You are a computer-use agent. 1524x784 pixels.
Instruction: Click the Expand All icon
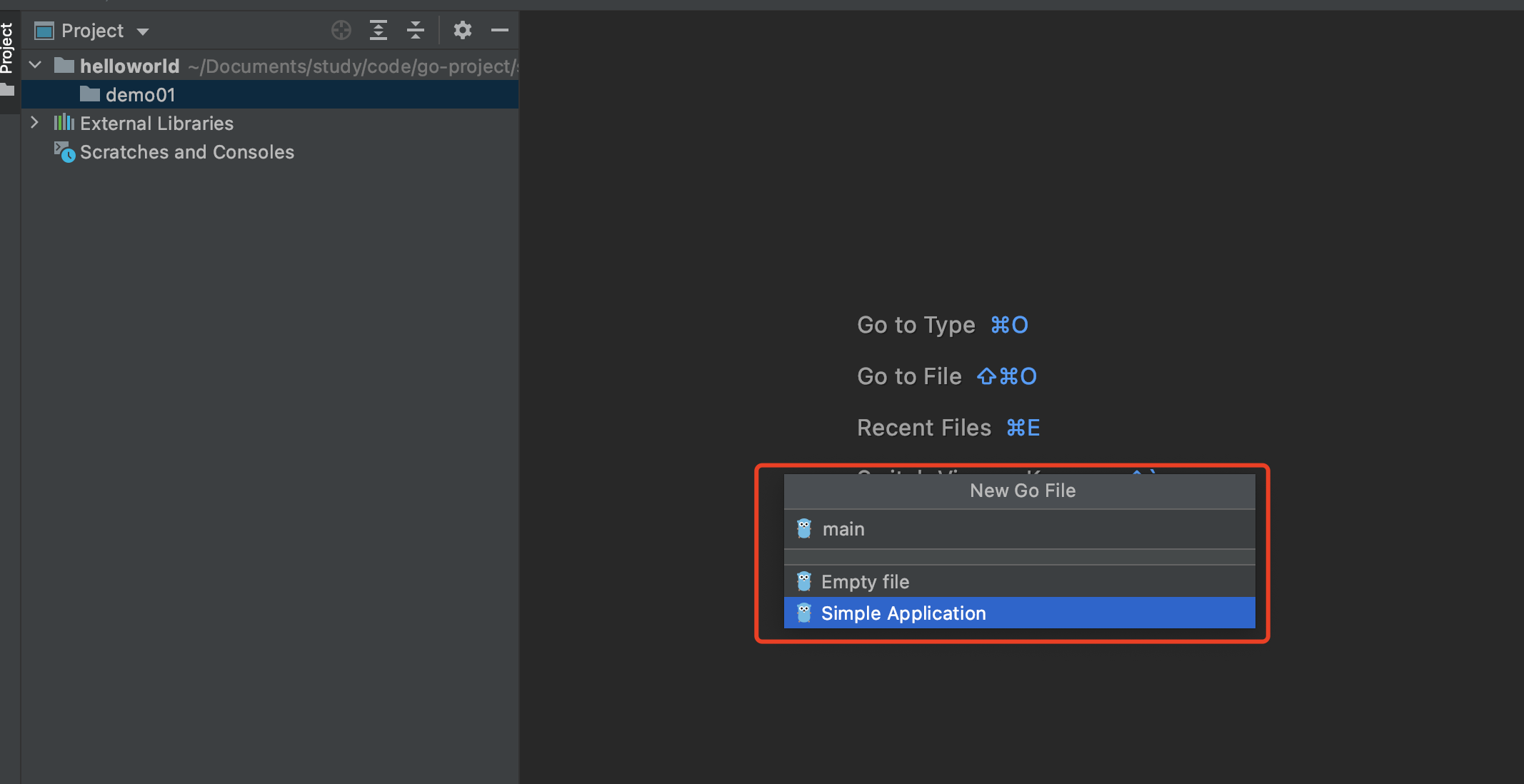(x=379, y=30)
